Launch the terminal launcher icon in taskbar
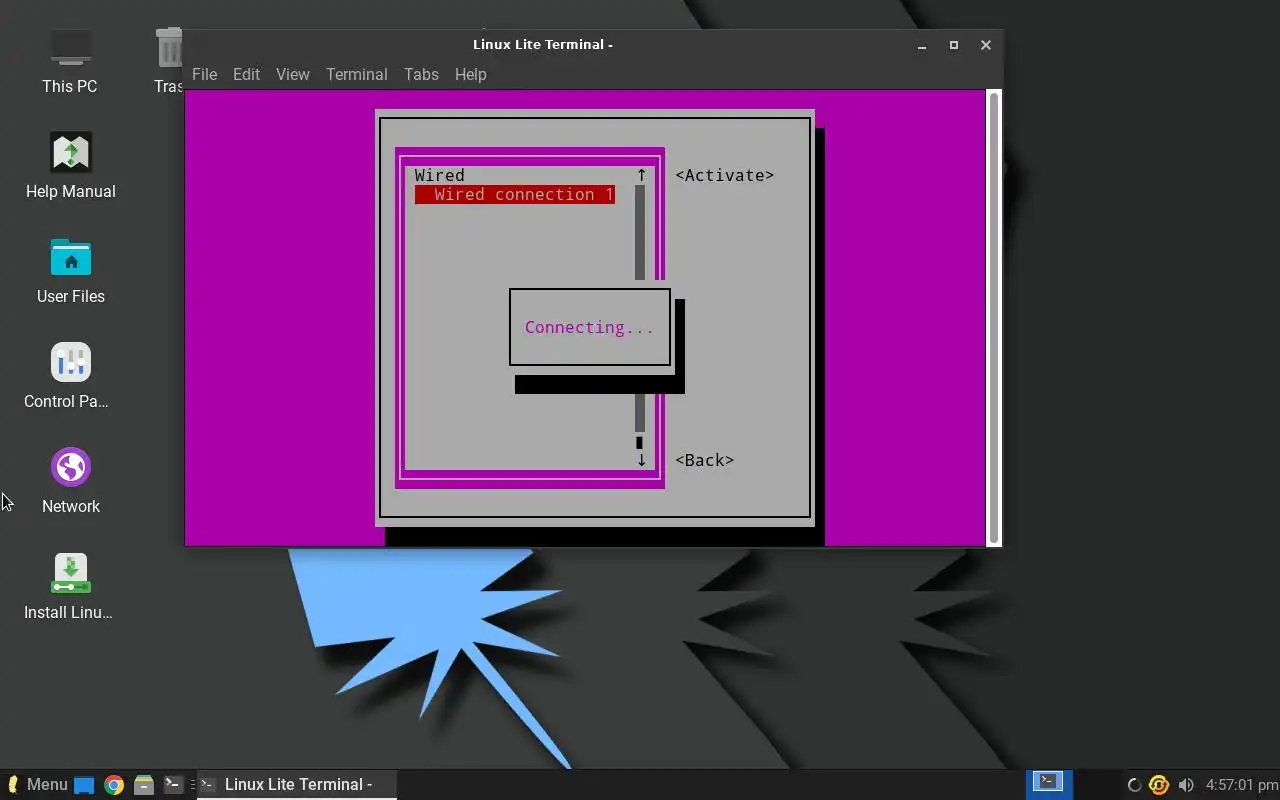The width and height of the screenshot is (1280, 800). point(173,785)
